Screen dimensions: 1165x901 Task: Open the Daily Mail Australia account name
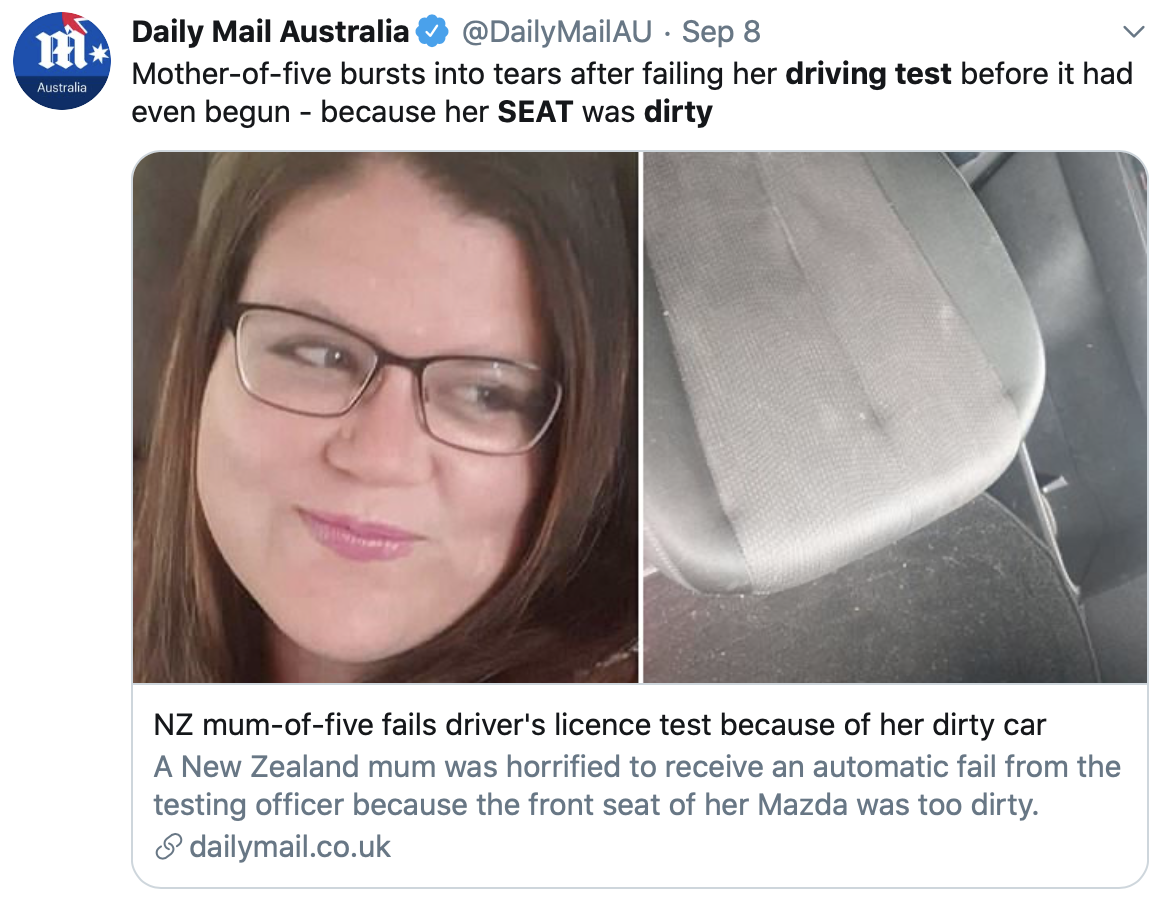click(x=270, y=31)
